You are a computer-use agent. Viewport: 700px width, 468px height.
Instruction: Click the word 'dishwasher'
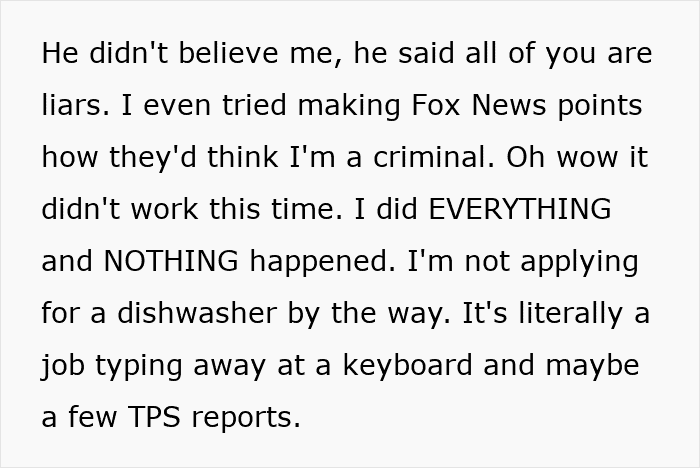coord(197,312)
